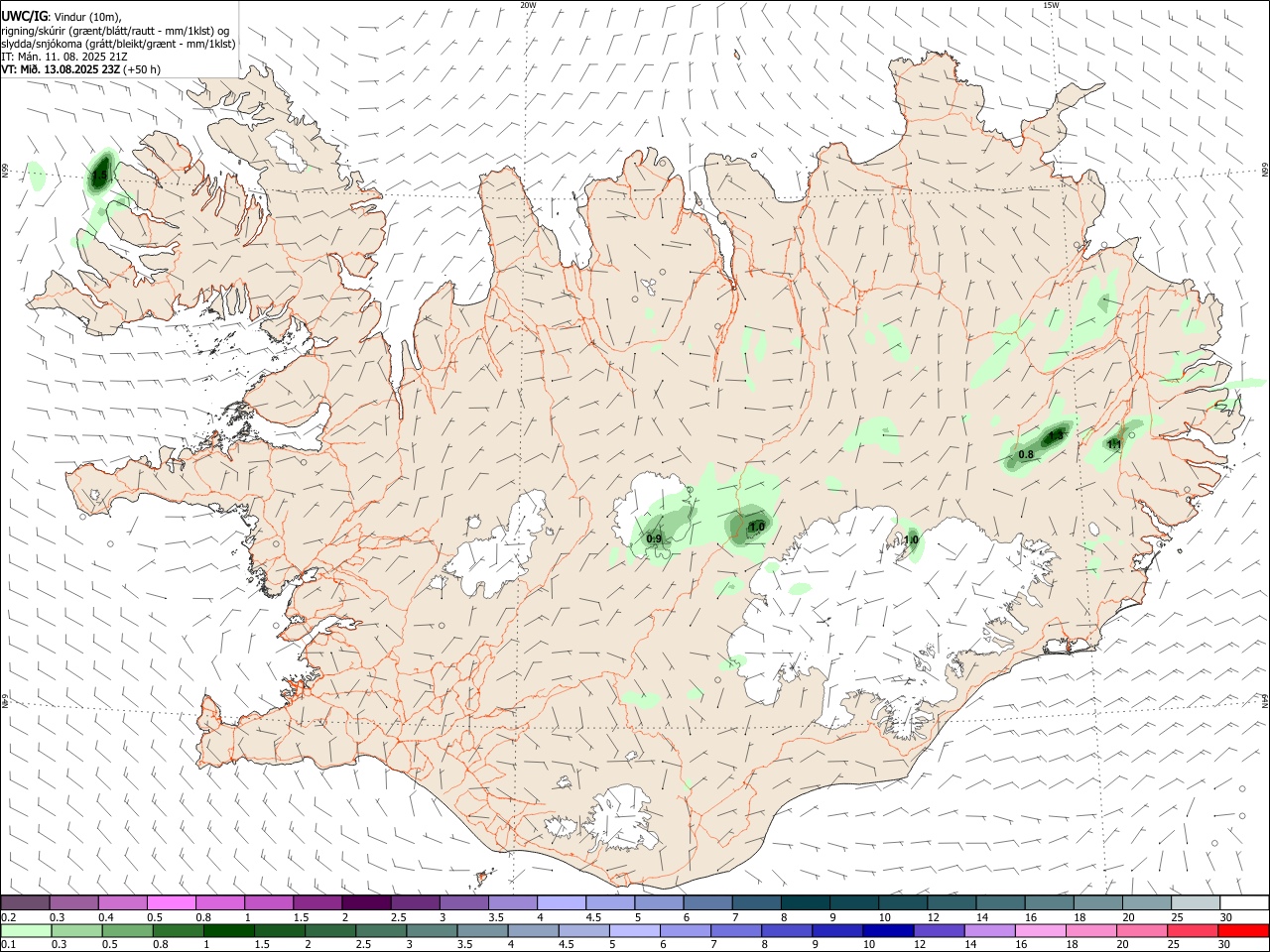
Task: Click the initial time line 'IT: Mán. 11. 08. 2025 21Z'
Action: [66, 57]
